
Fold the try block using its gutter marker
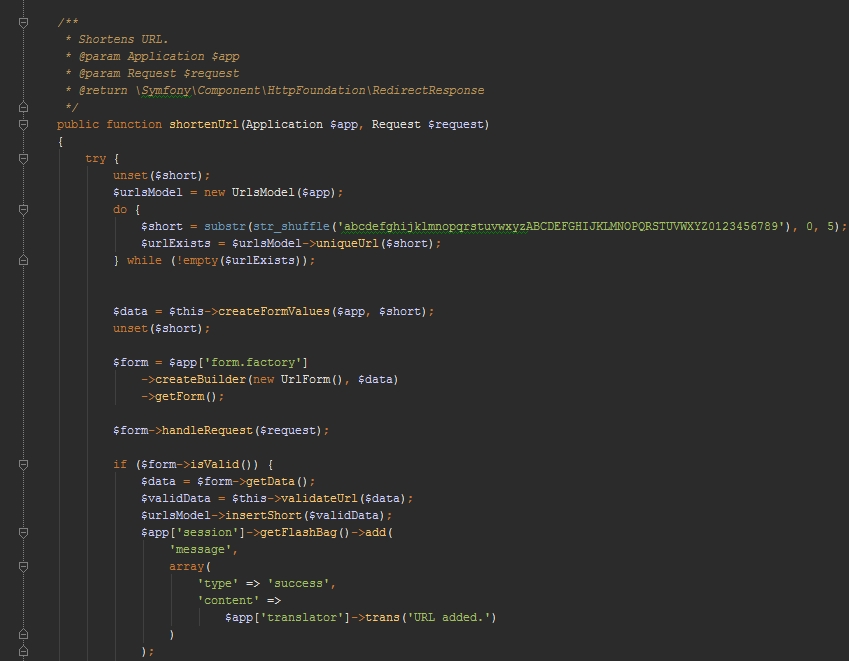[23, 159]
